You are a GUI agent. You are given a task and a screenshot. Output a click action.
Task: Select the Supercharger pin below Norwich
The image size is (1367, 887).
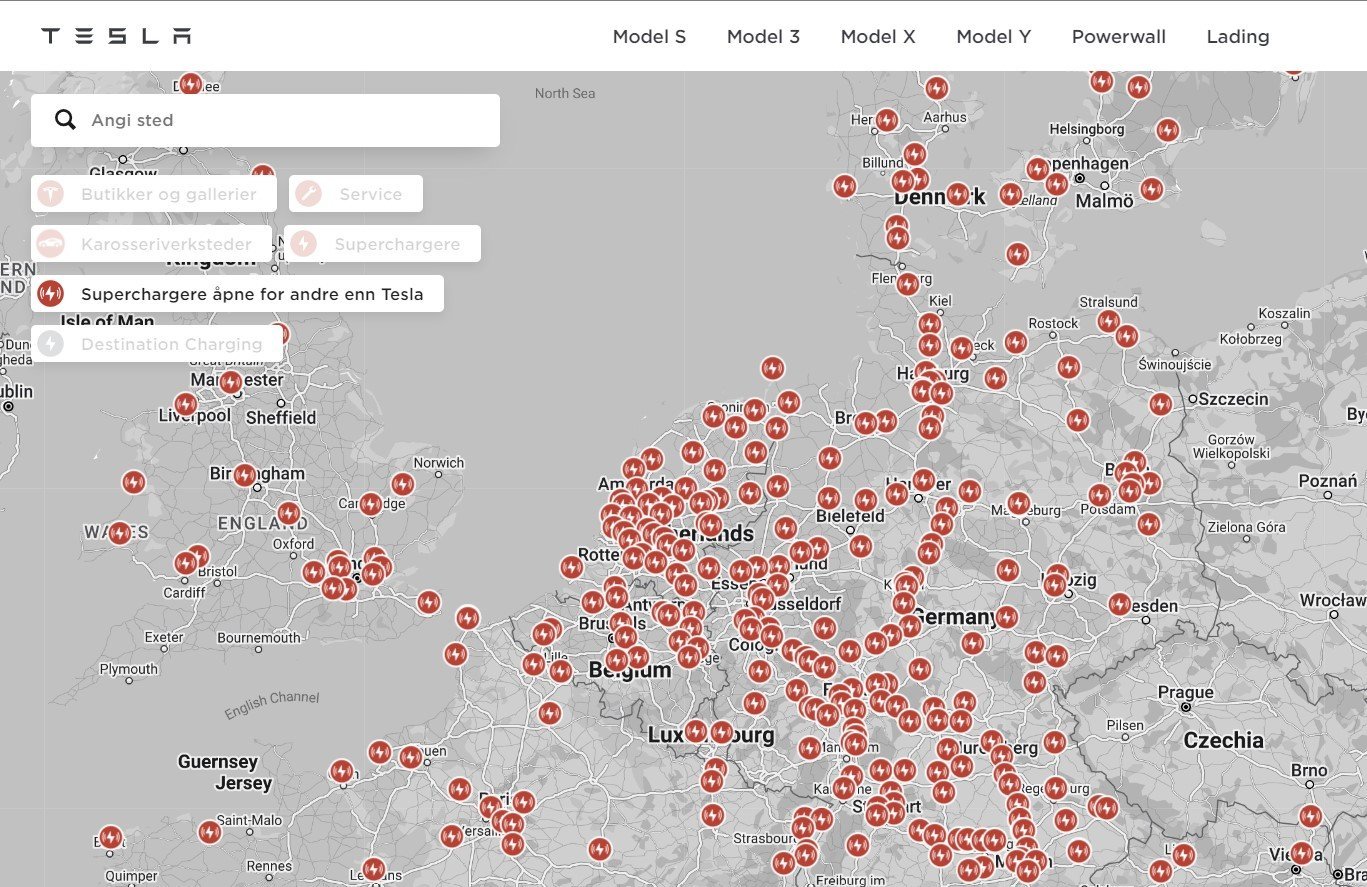click(402, 485)
